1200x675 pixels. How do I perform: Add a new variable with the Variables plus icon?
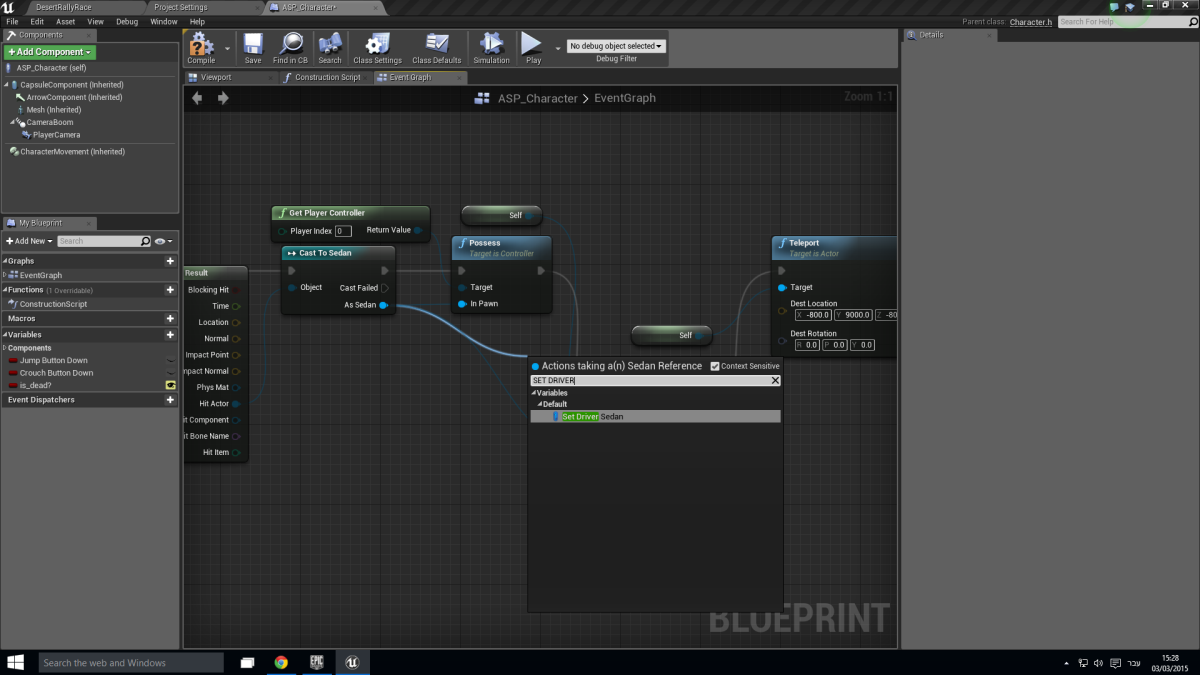(170, 335)
